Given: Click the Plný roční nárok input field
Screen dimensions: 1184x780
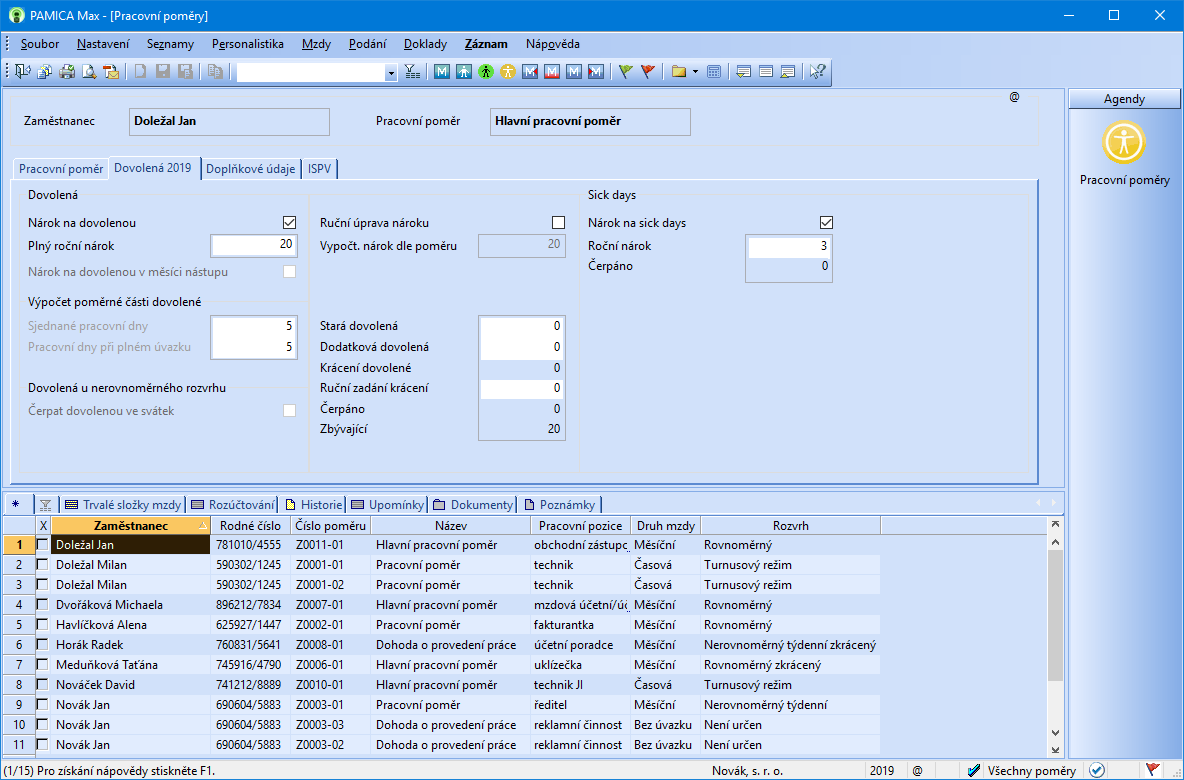Looking at the screenshot, I should pyautogui.click(x=253, y=245).
